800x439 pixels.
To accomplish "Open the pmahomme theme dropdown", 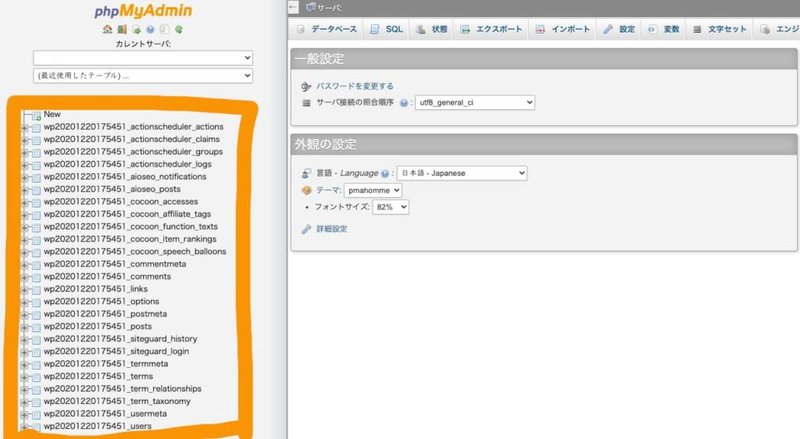I will (x=373, y=190).
